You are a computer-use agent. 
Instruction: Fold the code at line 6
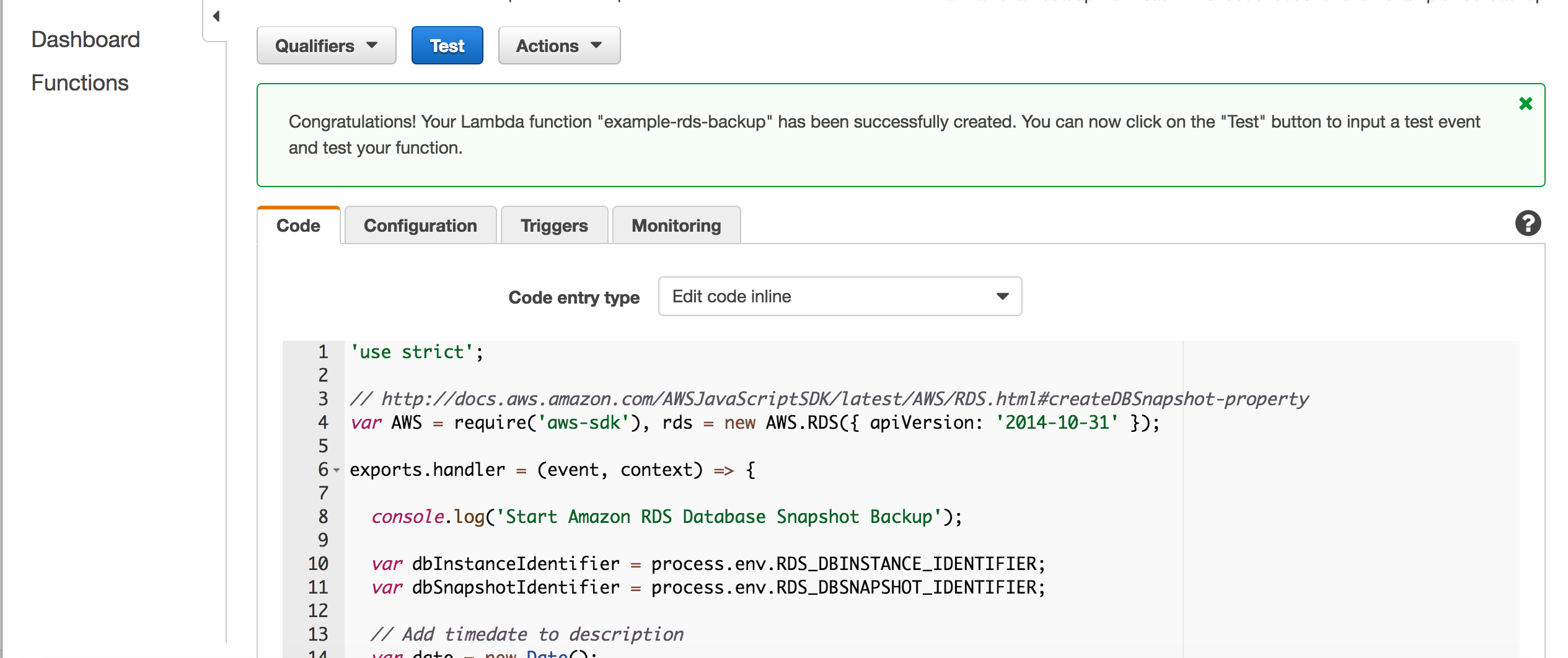point(337,470)
